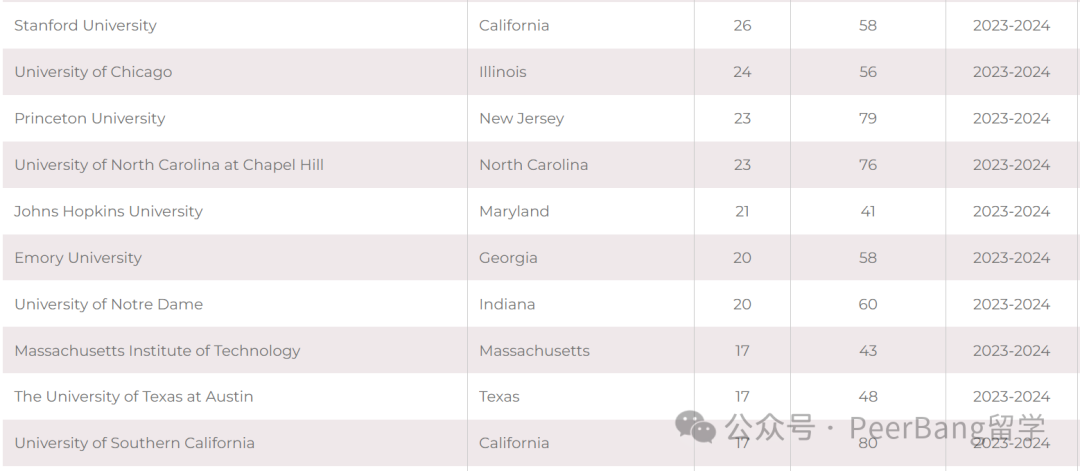Select the value 26 in Stanford row

coord(742,25)
